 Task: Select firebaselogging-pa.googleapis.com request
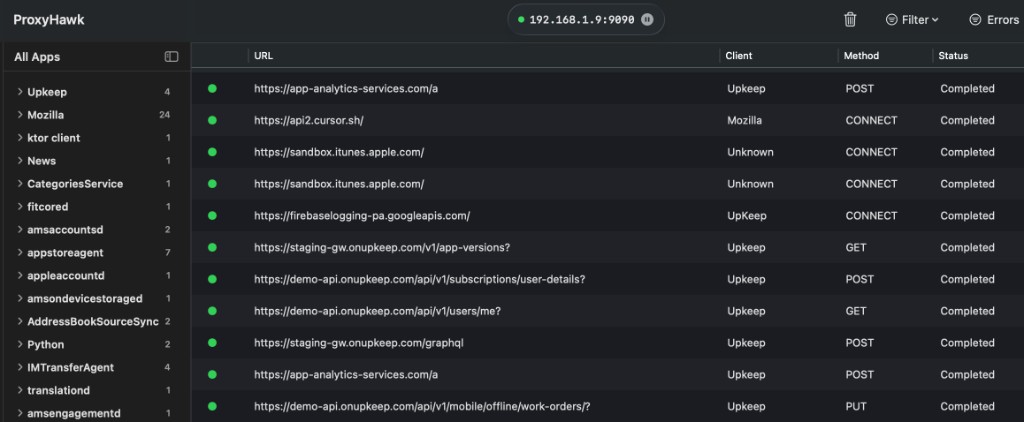(607, 216)
